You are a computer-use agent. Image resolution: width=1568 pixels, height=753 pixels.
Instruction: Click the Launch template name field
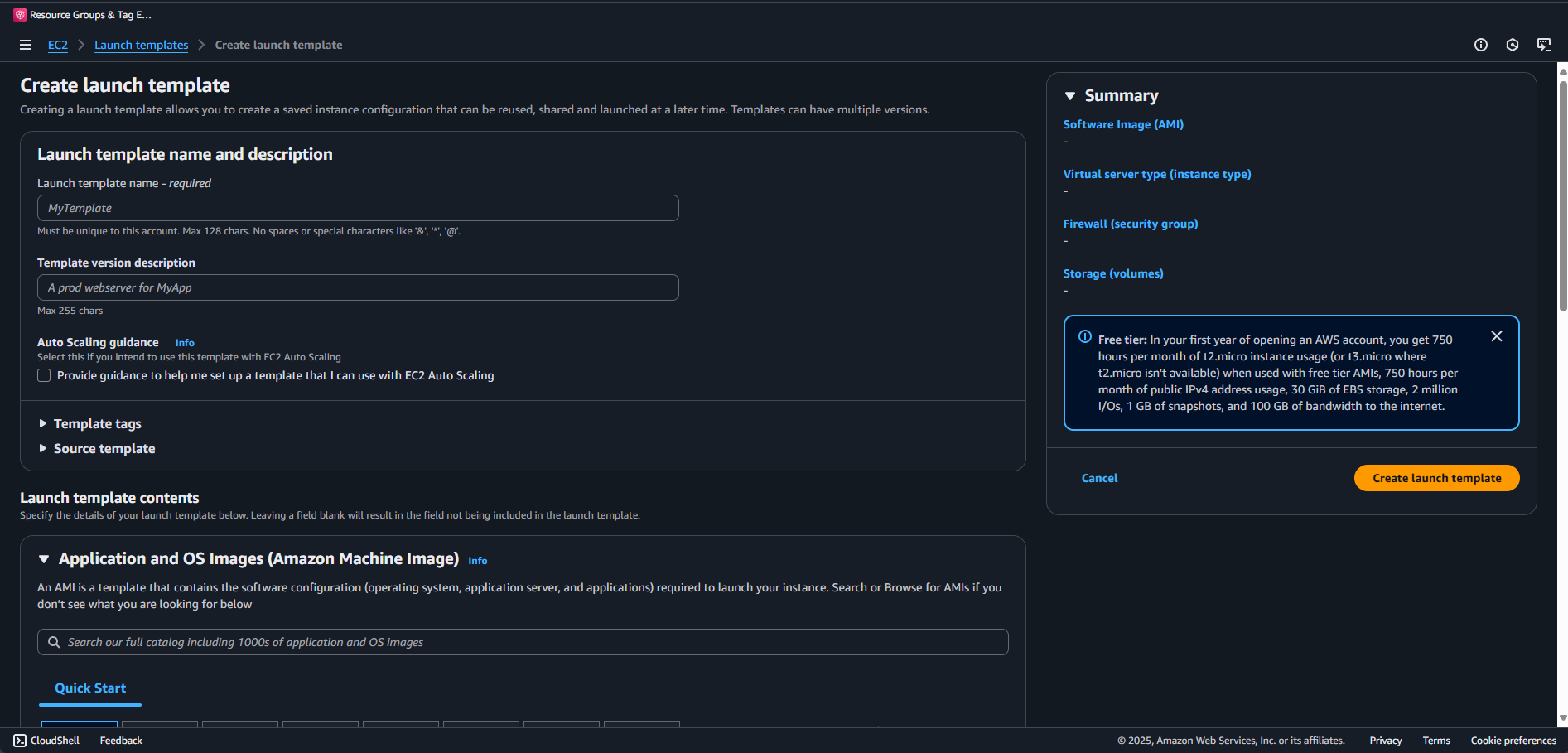(358, 208)
